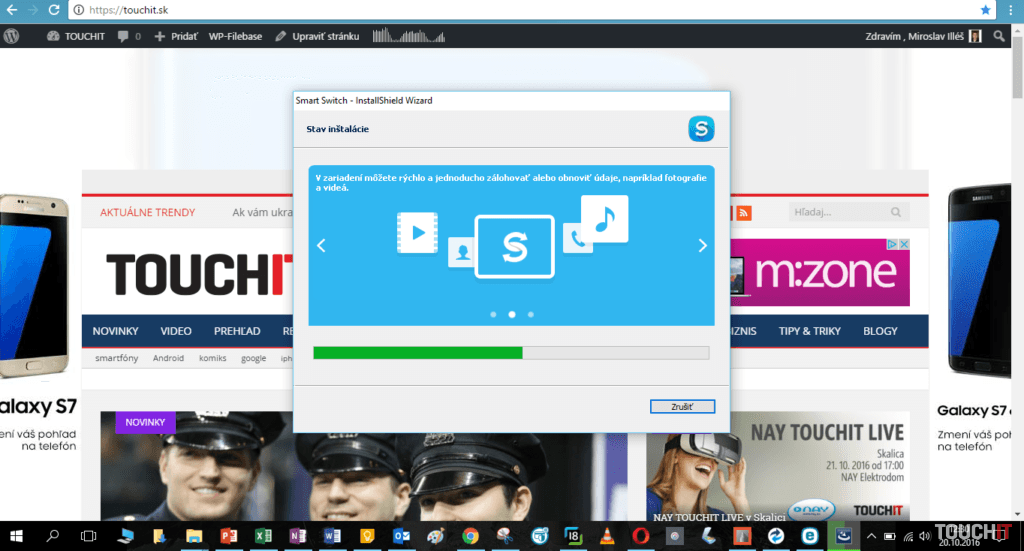Select the third carousel dot indicator
Screen dimensions: 1024x551
(530, 314)
